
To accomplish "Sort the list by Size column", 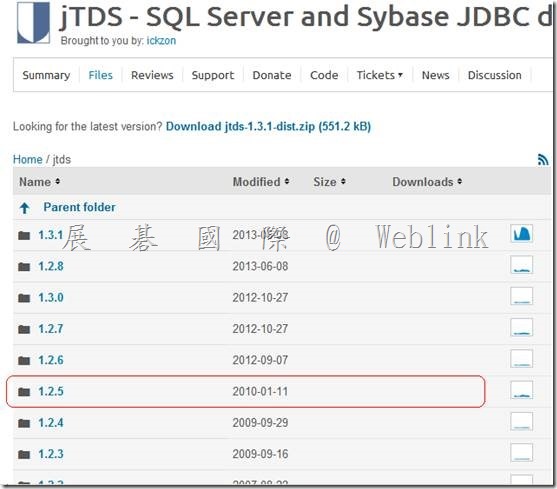I will (x=329, y=182).
